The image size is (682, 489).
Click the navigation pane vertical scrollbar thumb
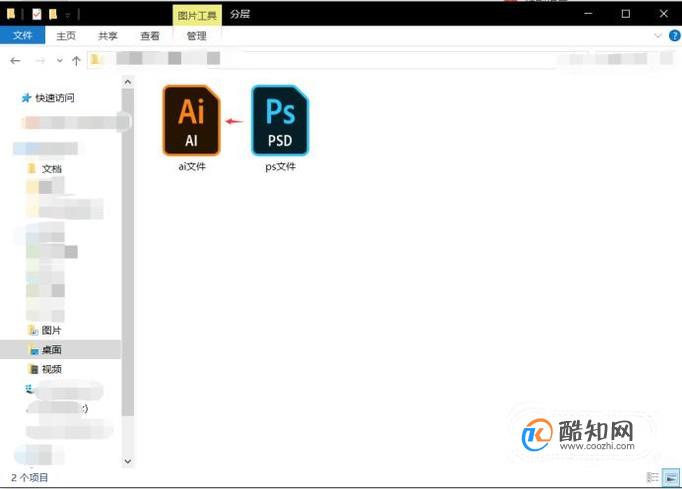pyautogui.click(x=128, y=252)
